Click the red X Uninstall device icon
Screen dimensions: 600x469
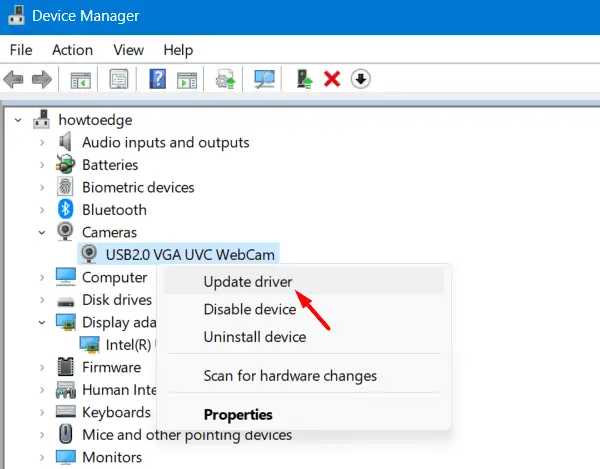332,79
